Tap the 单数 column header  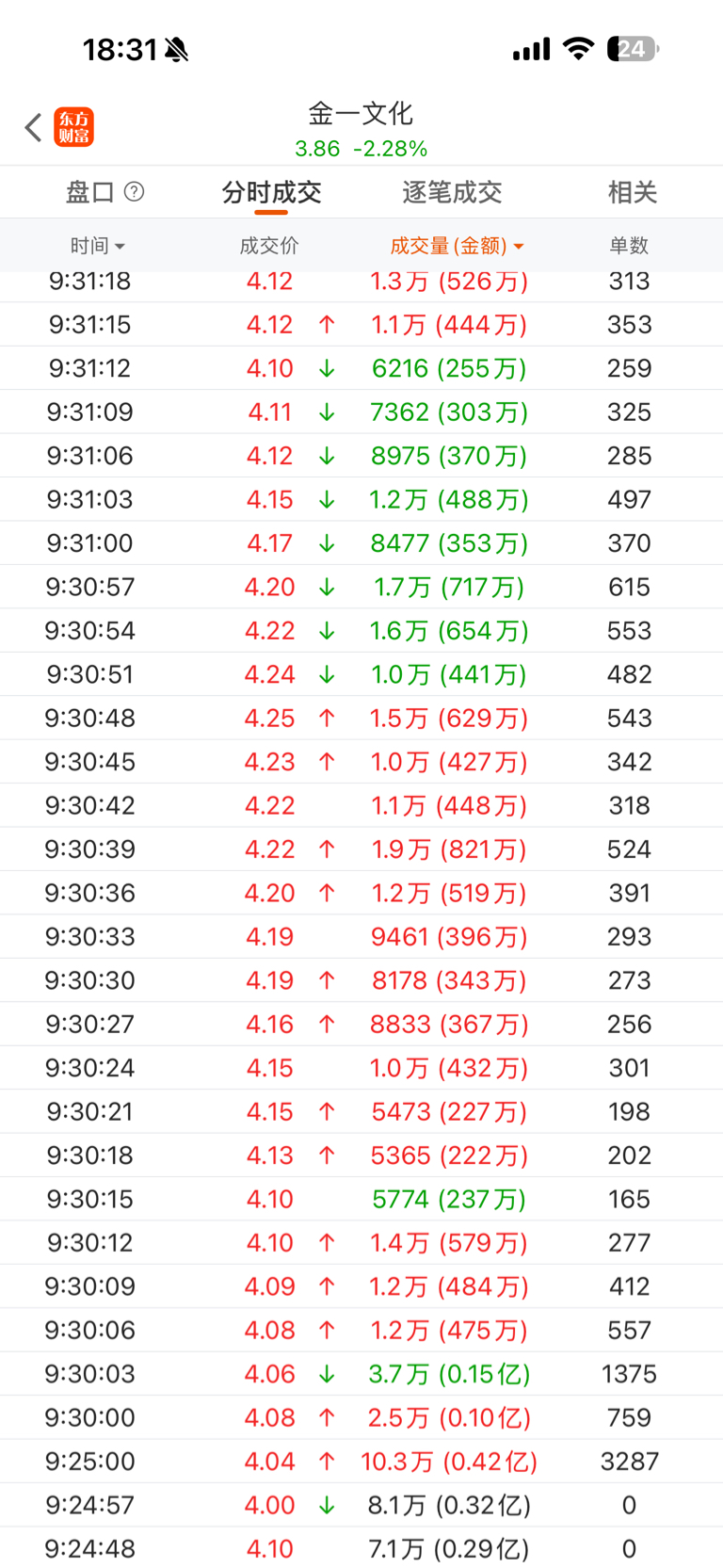click(x=629, y=246)
